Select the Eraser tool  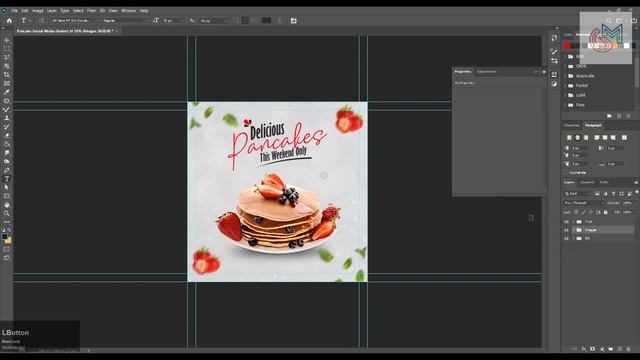click(7, 136)
